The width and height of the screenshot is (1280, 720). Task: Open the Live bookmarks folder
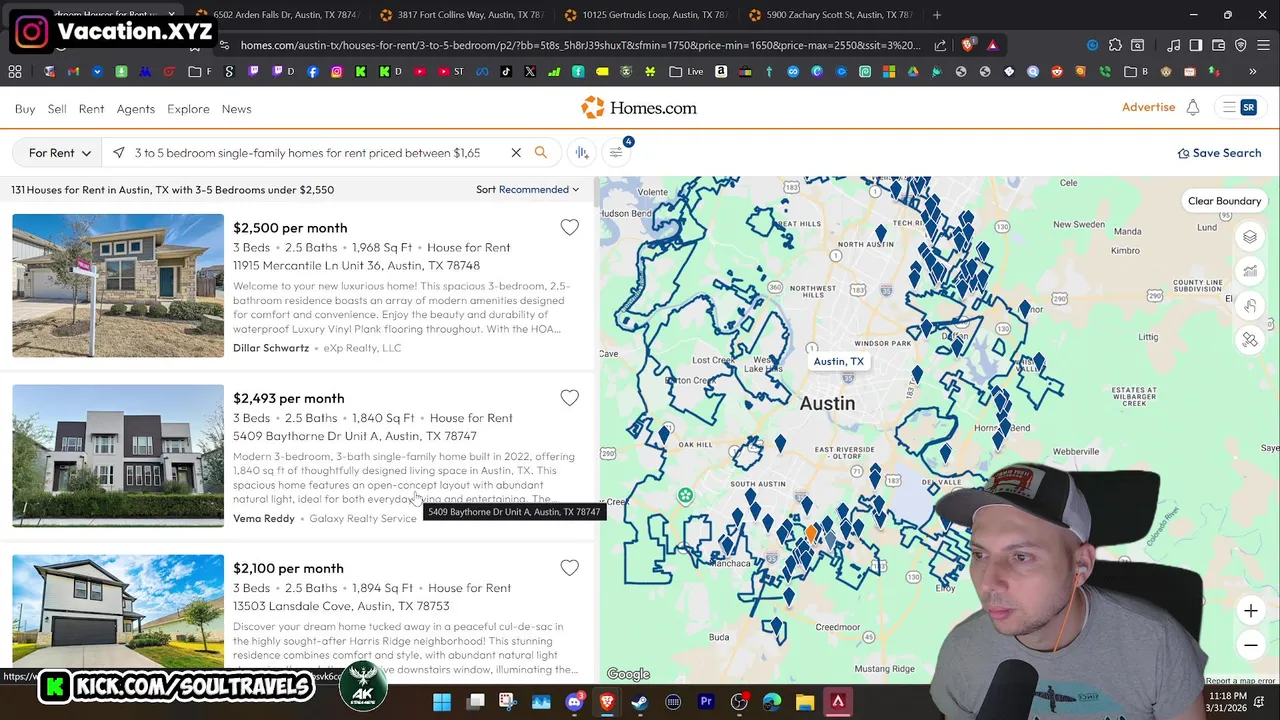click(686, 72)
